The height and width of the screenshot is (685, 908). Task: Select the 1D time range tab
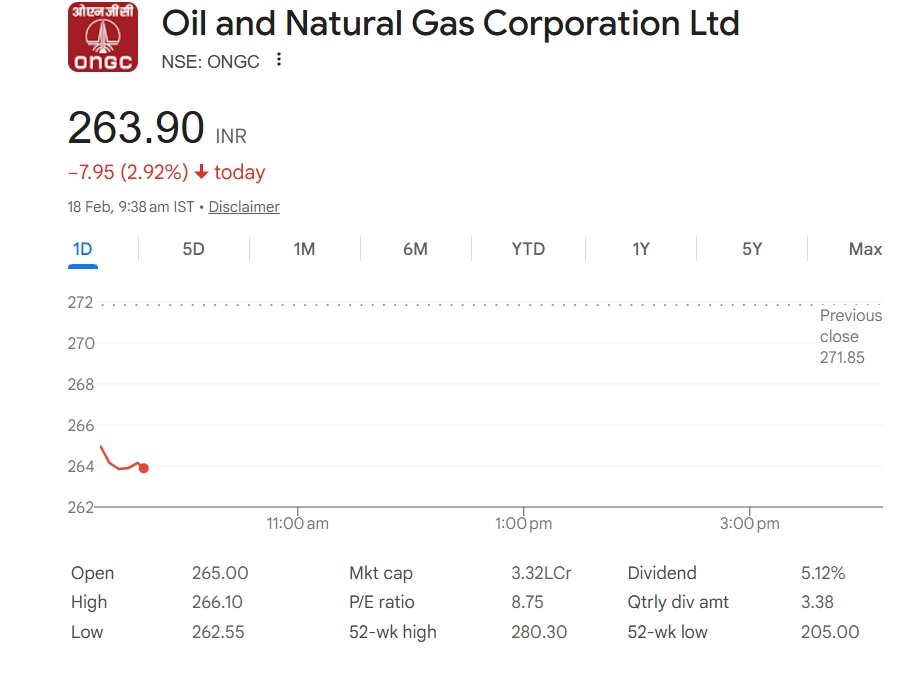[83, 249]
